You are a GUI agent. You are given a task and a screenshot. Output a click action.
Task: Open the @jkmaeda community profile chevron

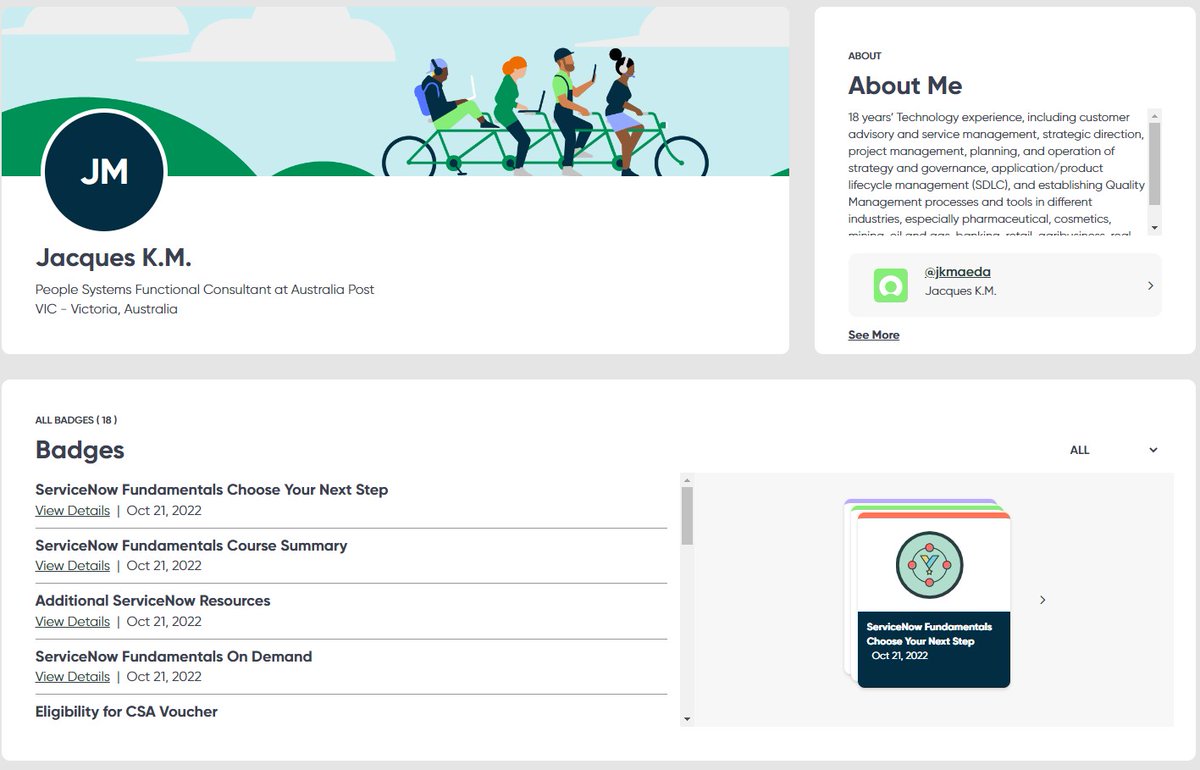pos(1150,285)
